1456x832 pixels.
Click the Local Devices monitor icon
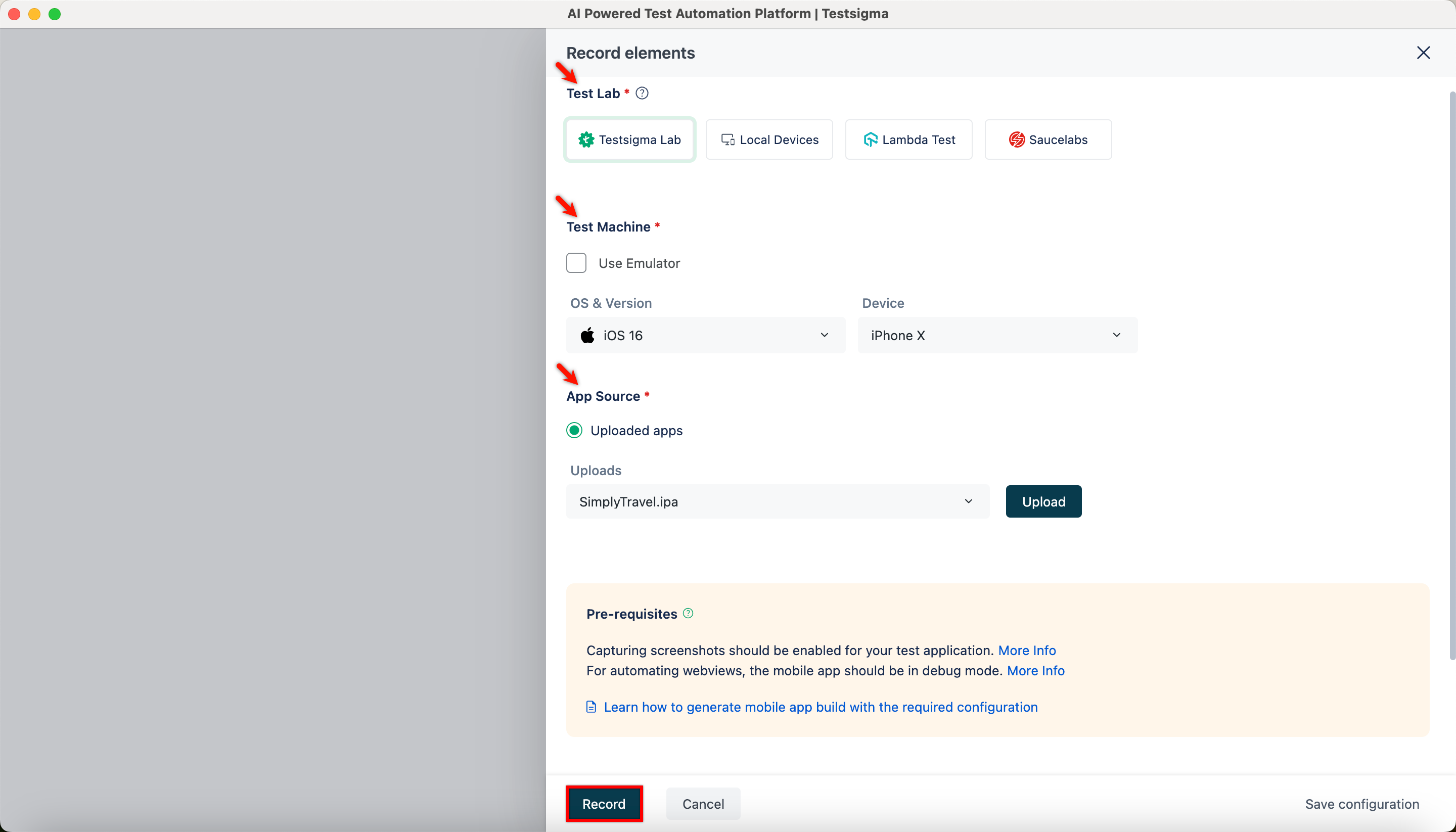click(728, 140)
